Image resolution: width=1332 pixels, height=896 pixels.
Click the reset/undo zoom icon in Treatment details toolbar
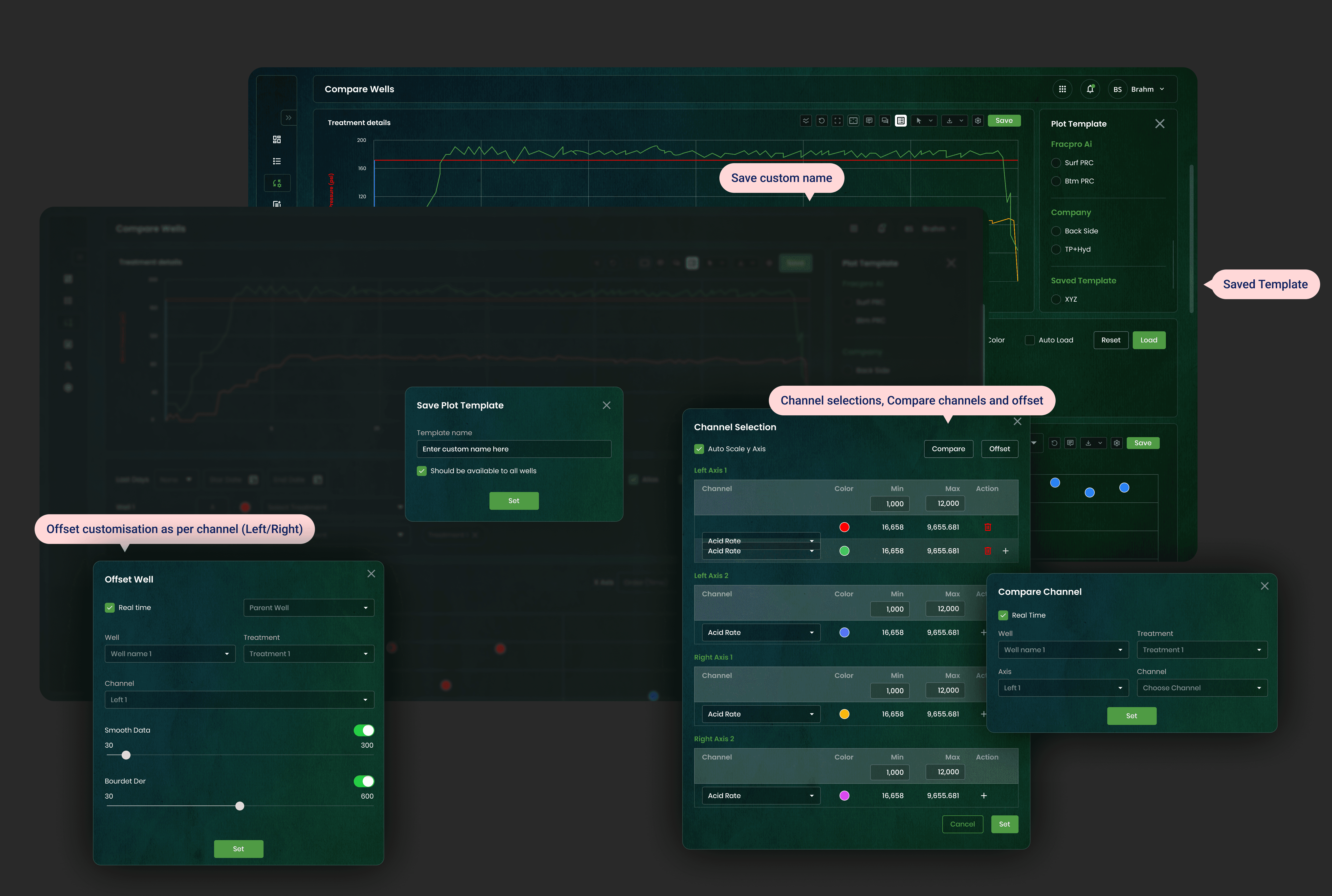pos(821,121)
